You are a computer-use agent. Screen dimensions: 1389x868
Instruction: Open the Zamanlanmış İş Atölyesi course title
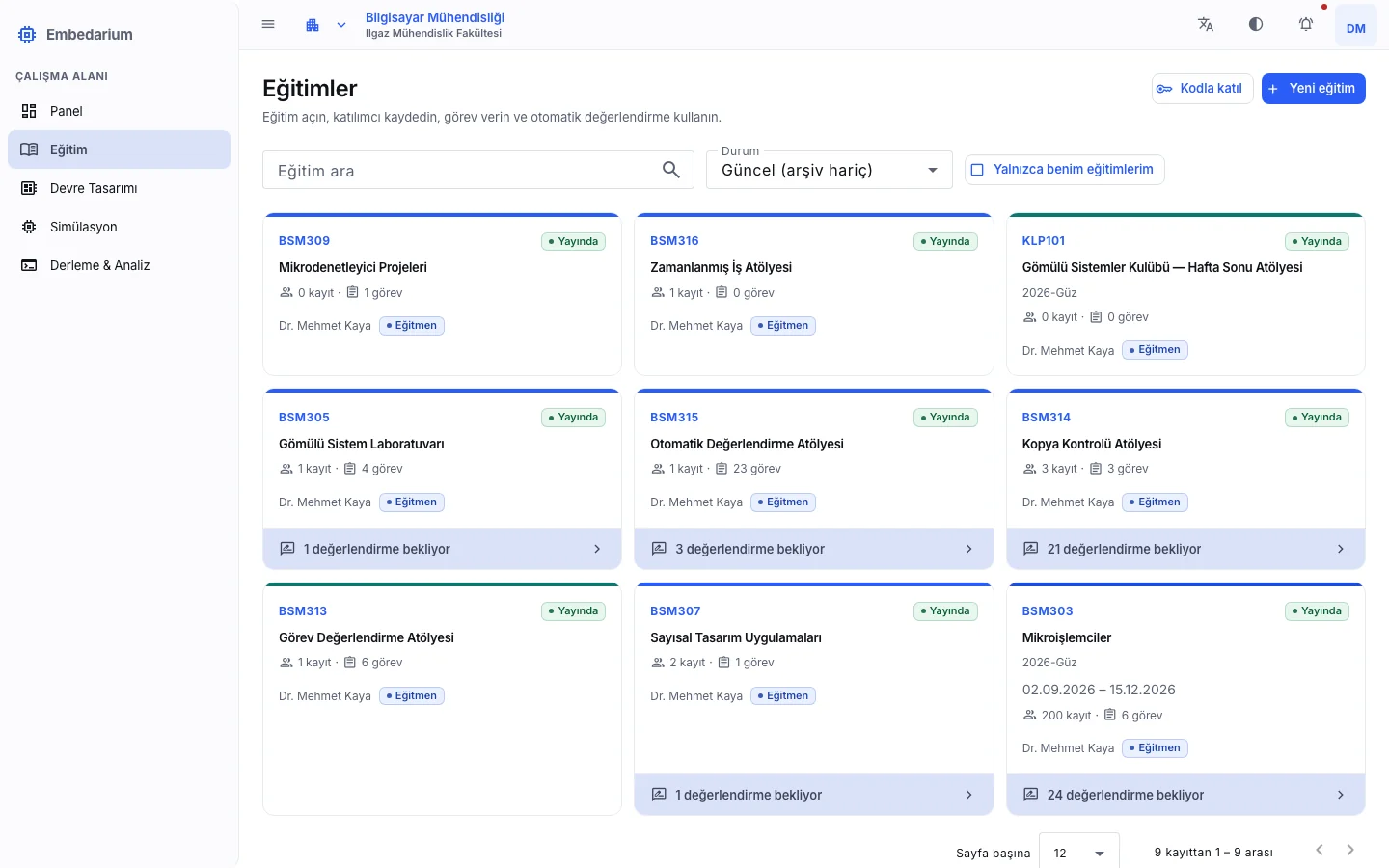coord(721,267)
